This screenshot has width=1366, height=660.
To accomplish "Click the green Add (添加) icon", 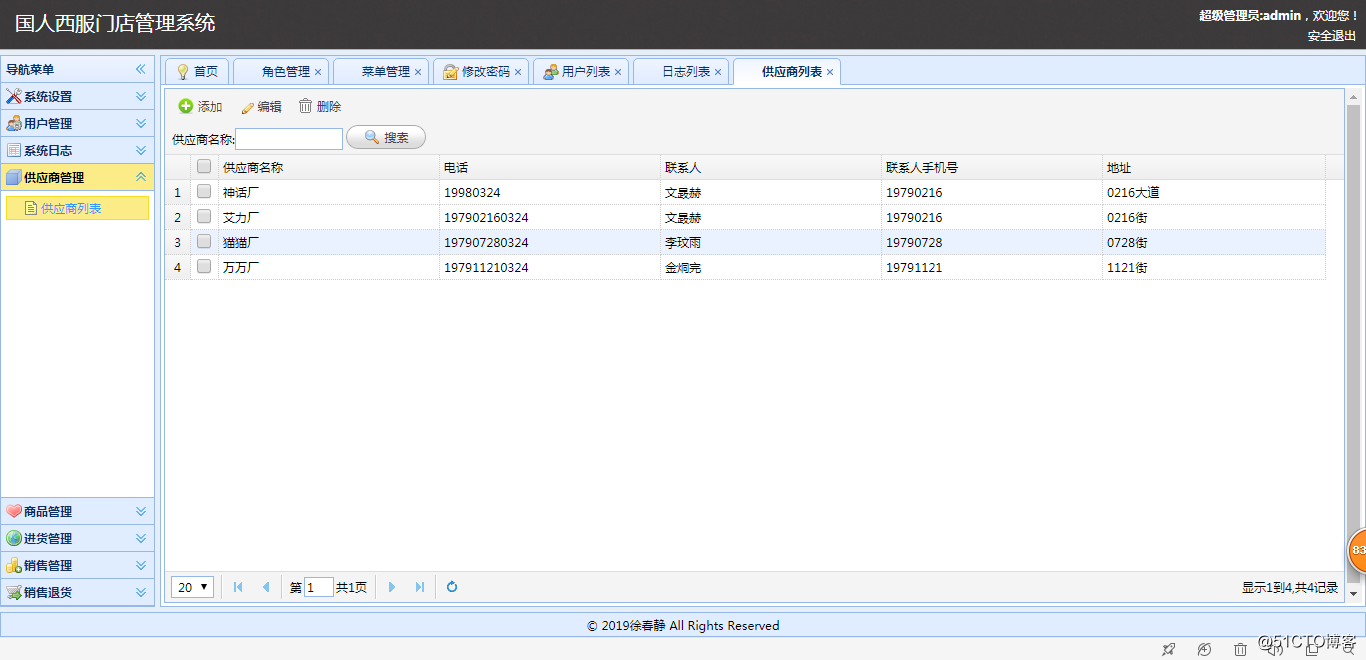I will 186,106.
